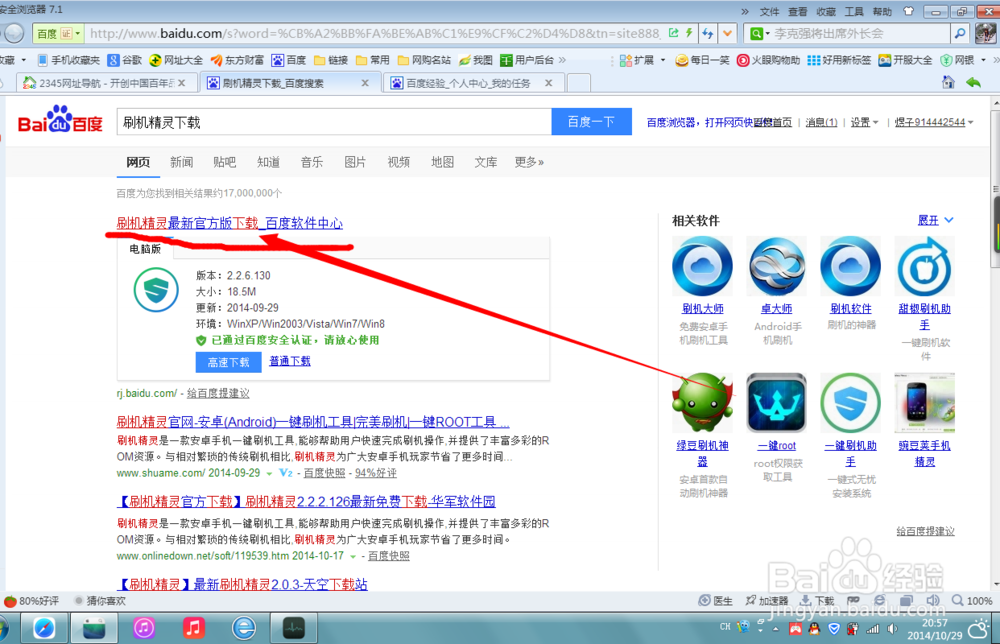Click the 百度一下 search button
This screenshot has height=644, width=1000.
coord(591,122)
